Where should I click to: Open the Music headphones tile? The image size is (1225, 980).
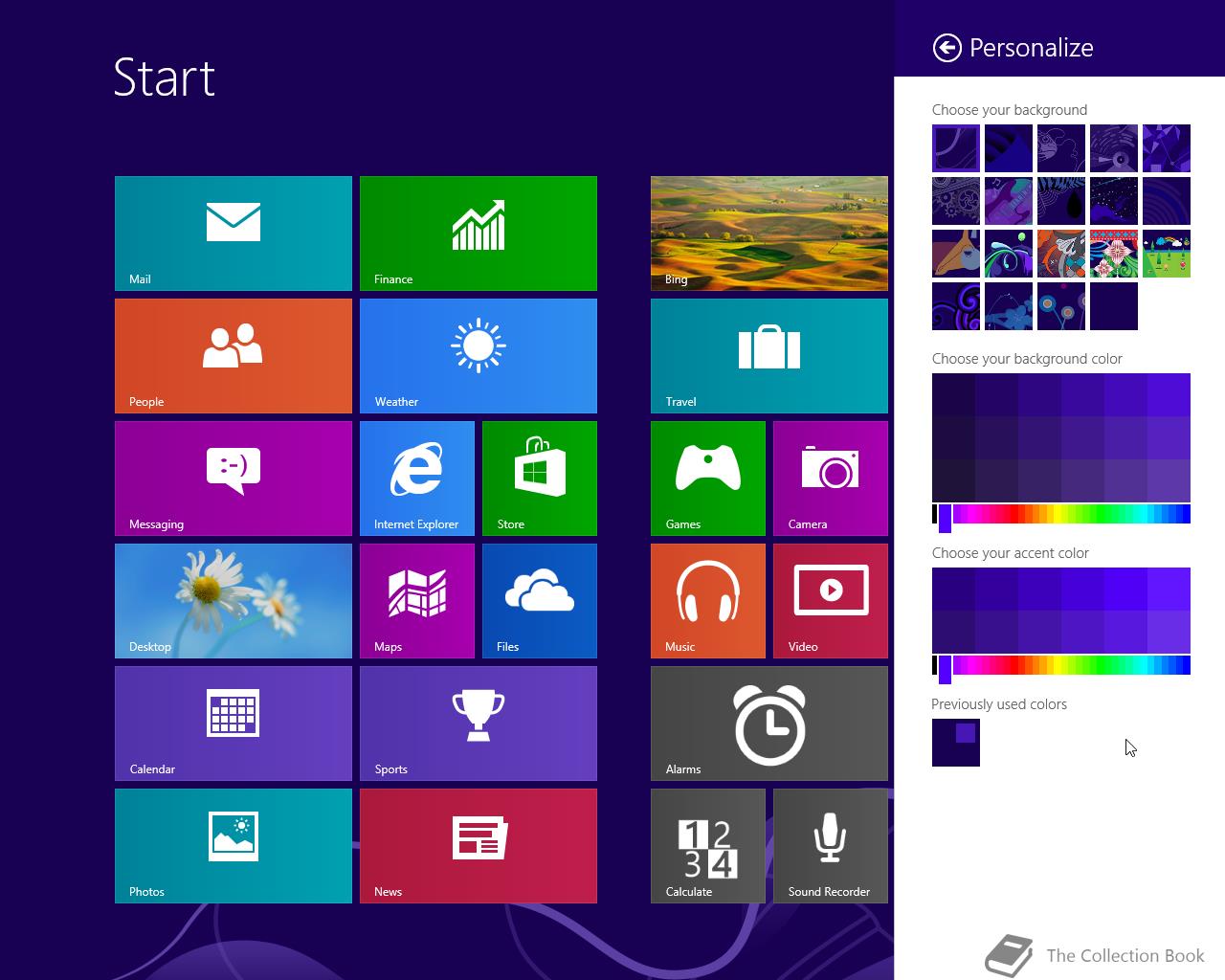[708, 601]
